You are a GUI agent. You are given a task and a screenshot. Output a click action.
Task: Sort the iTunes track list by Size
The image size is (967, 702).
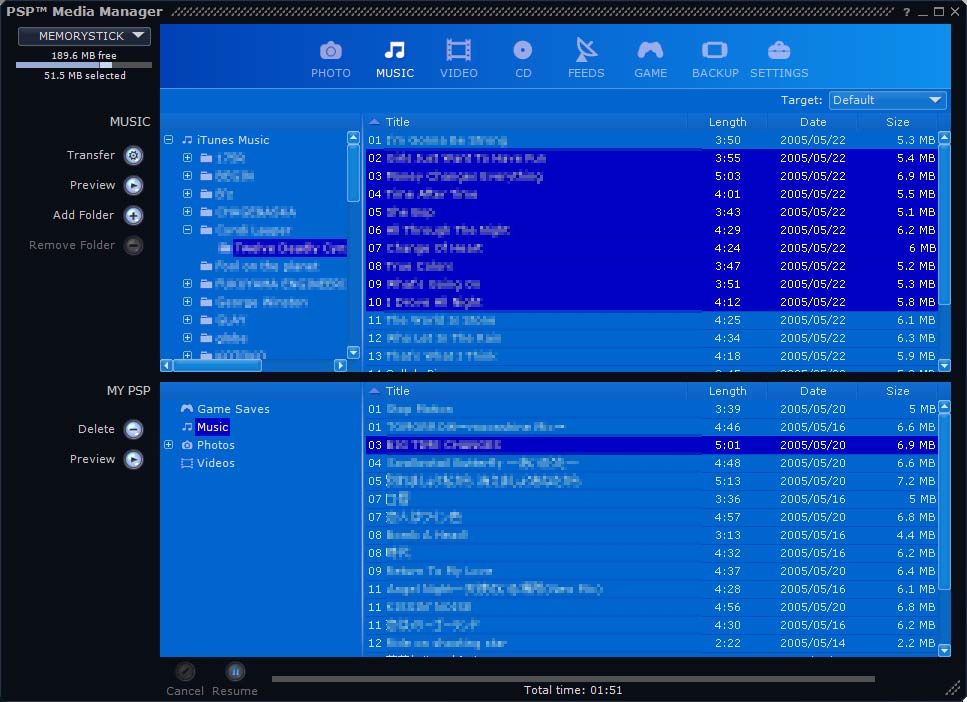coord(898,122)
